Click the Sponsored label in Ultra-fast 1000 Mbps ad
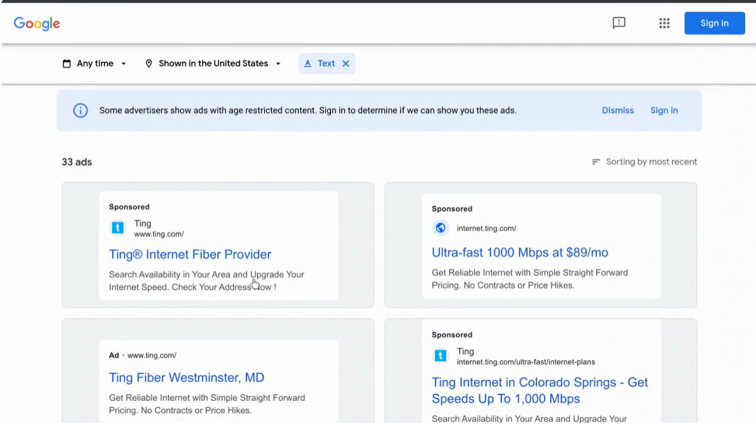This screenshot has width=756, height=427. click(x=452, y=209)
